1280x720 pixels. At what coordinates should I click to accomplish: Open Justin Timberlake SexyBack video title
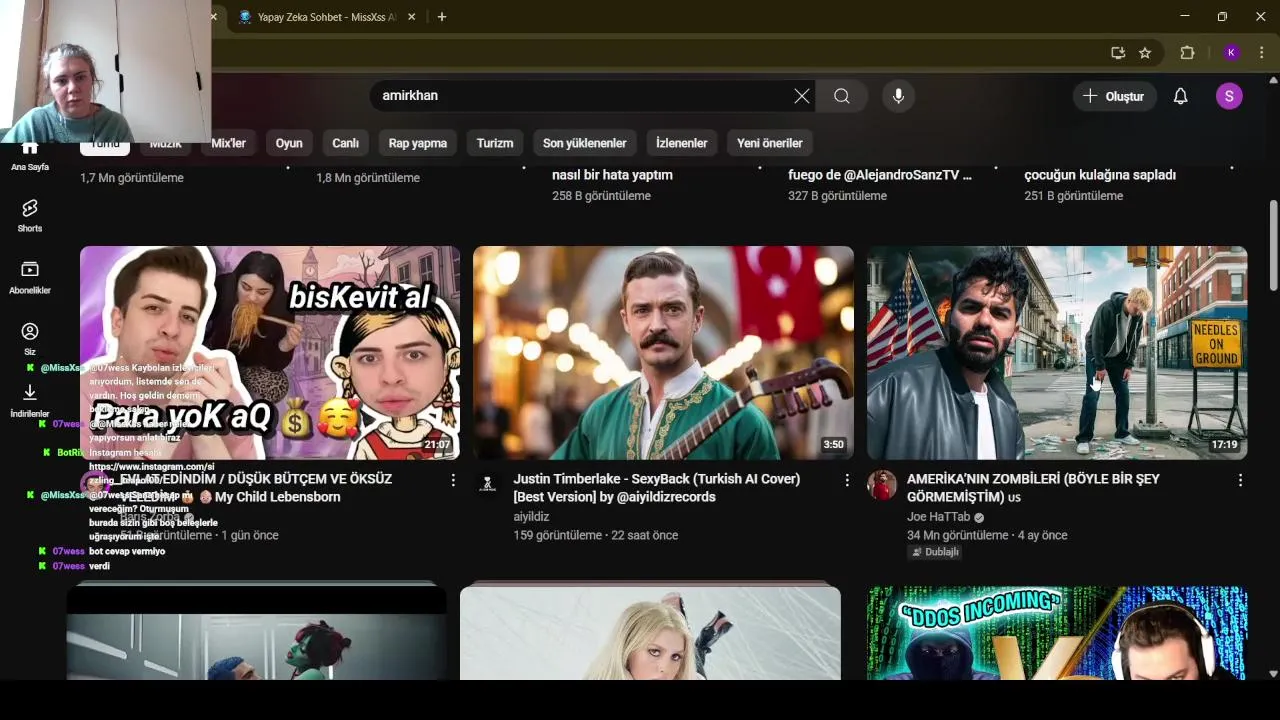(x=657, y=488)
